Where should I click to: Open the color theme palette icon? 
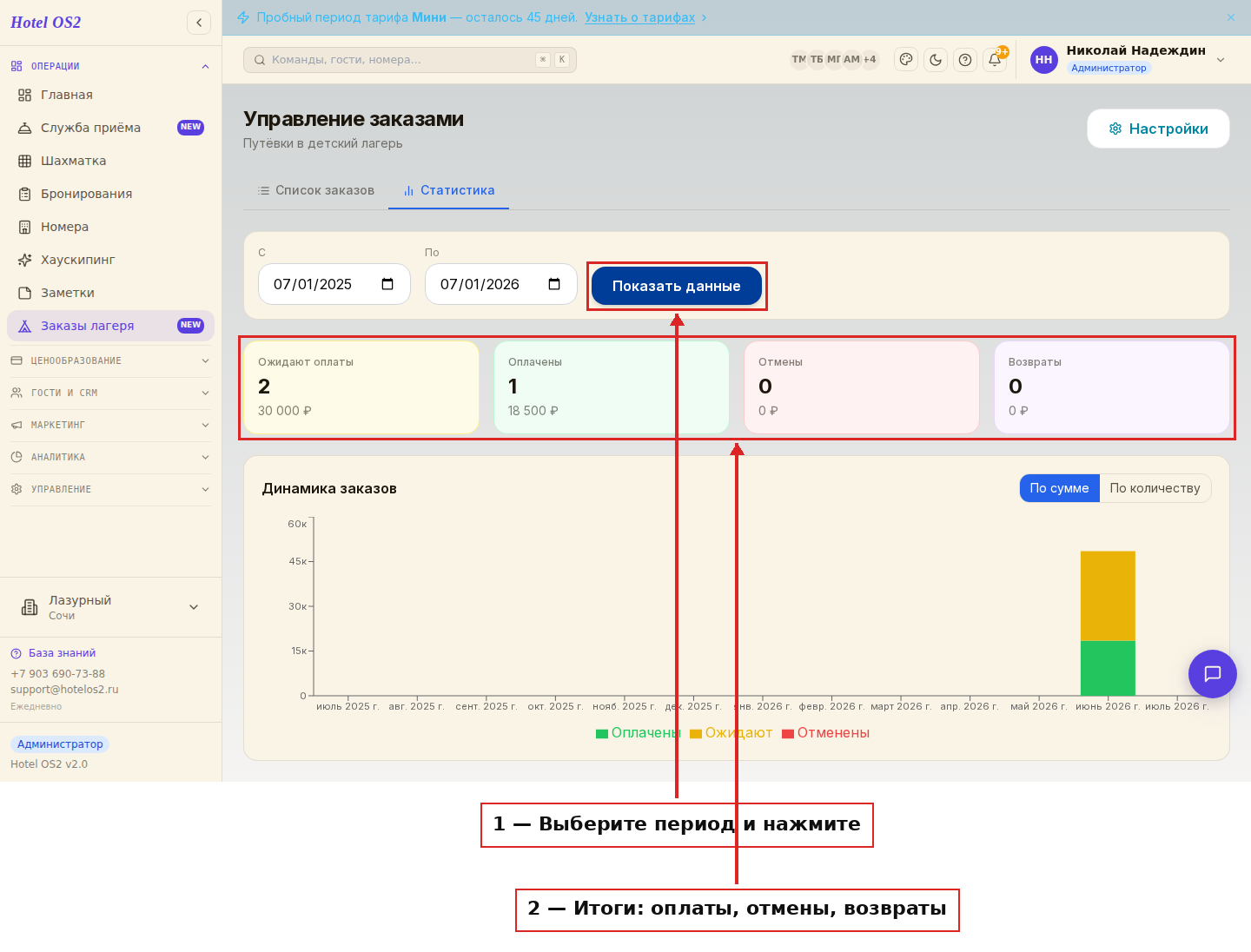(906, 60)
